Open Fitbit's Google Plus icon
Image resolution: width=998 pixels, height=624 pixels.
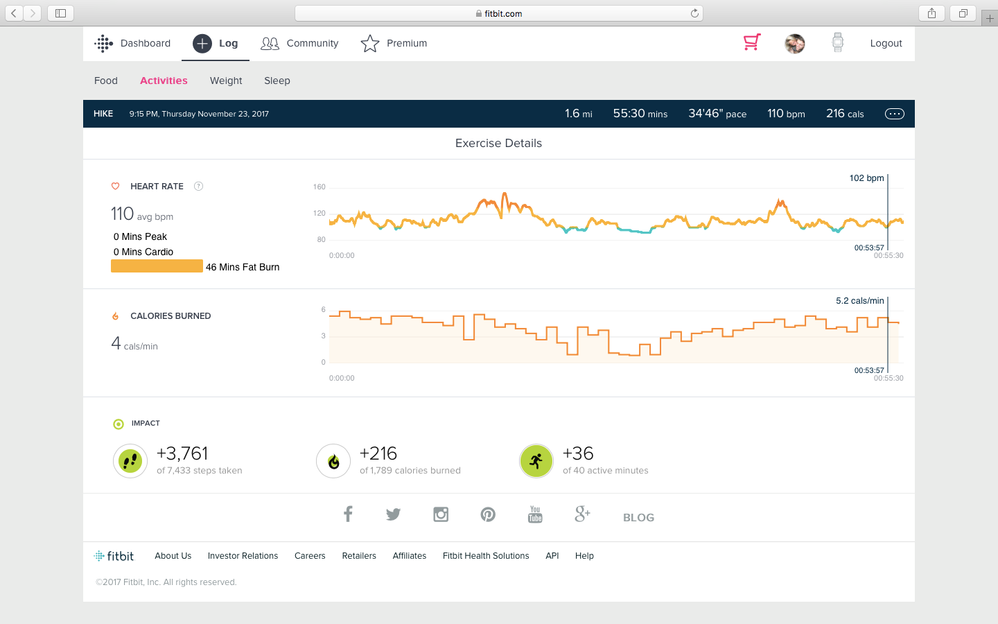[582, 515]
